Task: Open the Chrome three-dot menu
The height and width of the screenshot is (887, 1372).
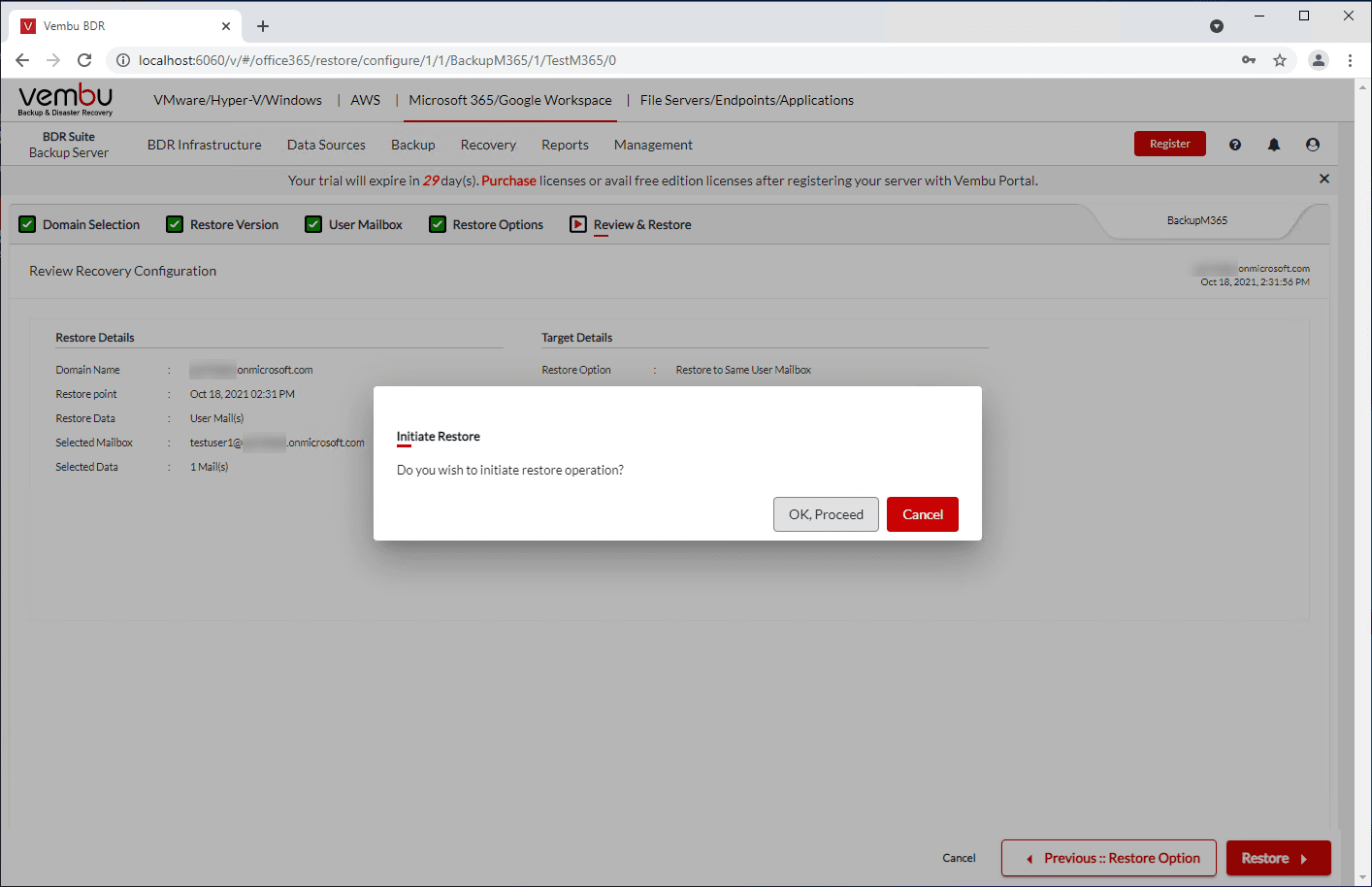Action: point(1350,60)
